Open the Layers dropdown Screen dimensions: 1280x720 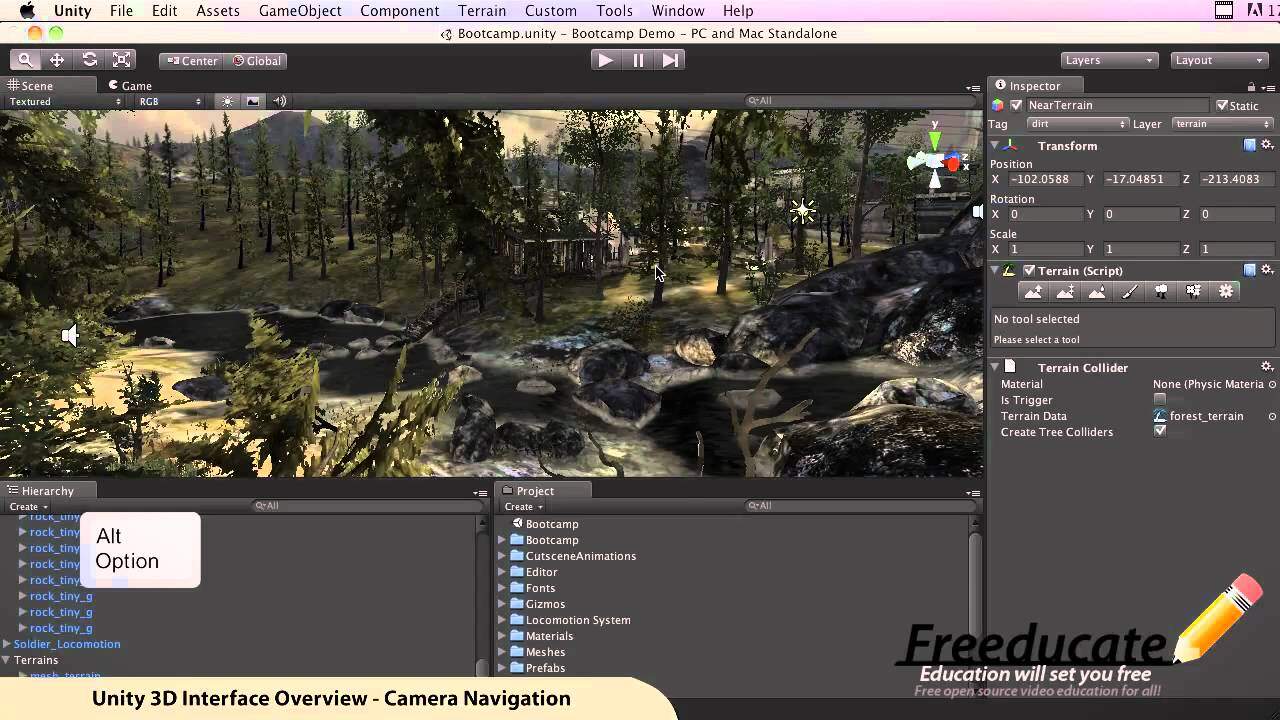pyautogui.click(x=1109, y=60)
